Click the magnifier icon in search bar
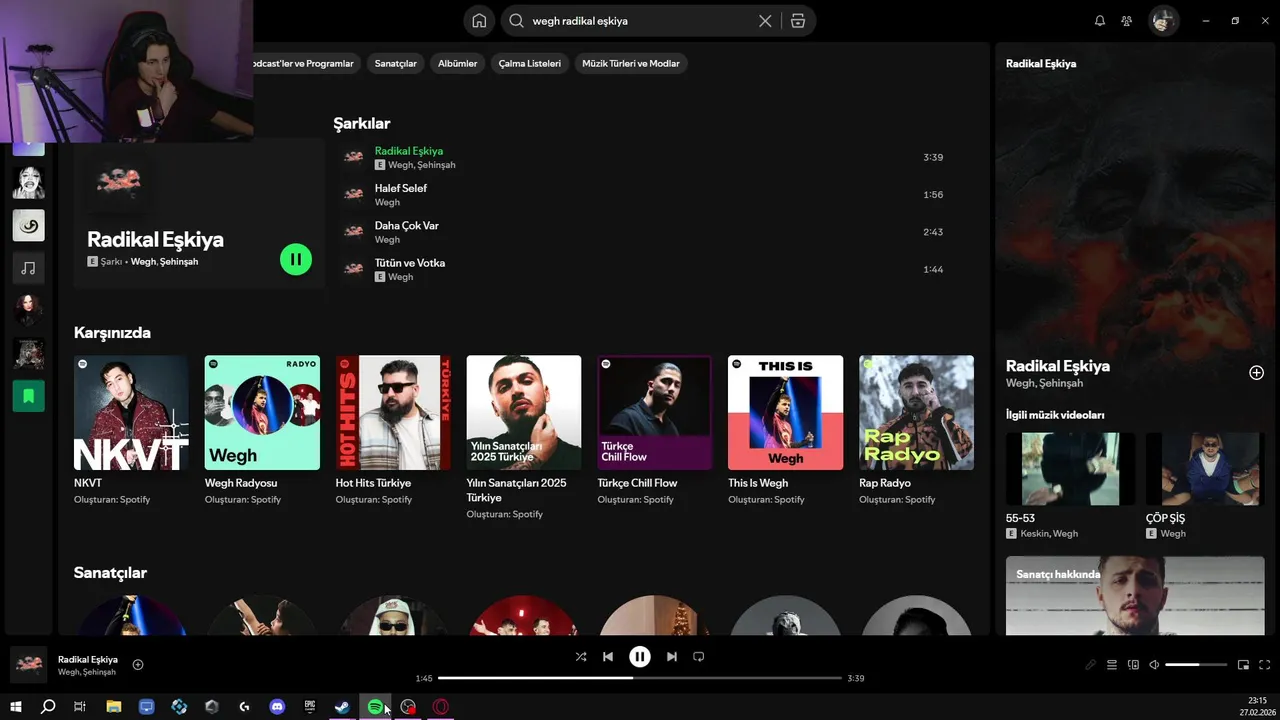 pos(517,21)
